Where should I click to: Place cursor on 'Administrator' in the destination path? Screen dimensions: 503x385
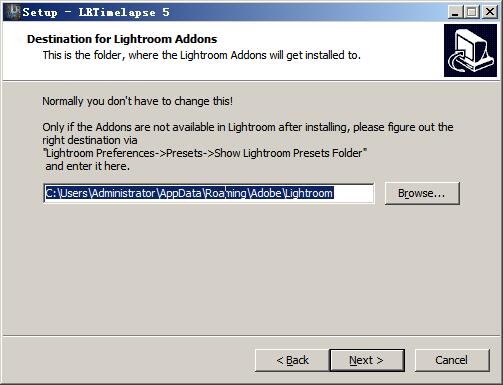[x=124, y=193]
